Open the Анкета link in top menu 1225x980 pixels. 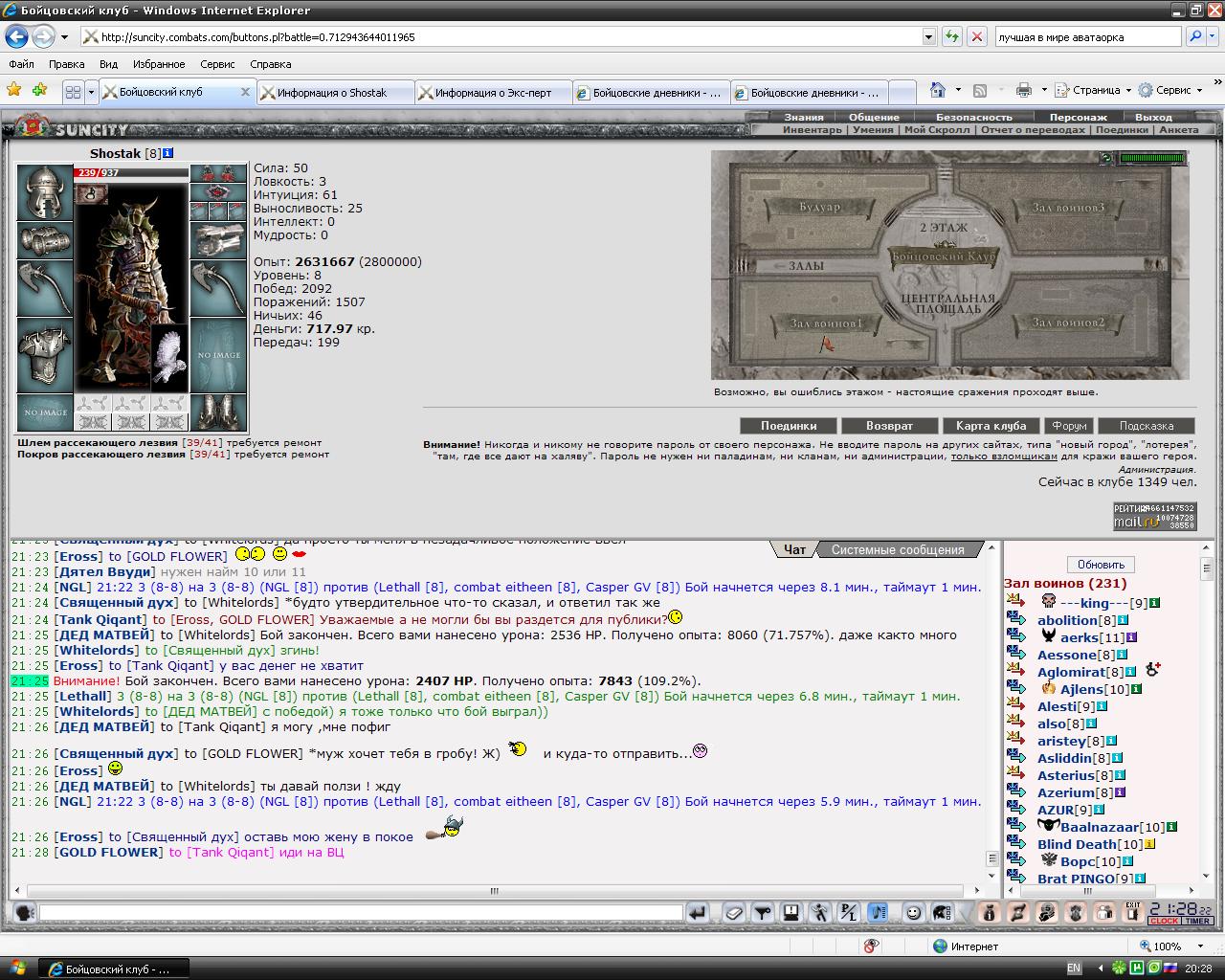pos(1179,130)
